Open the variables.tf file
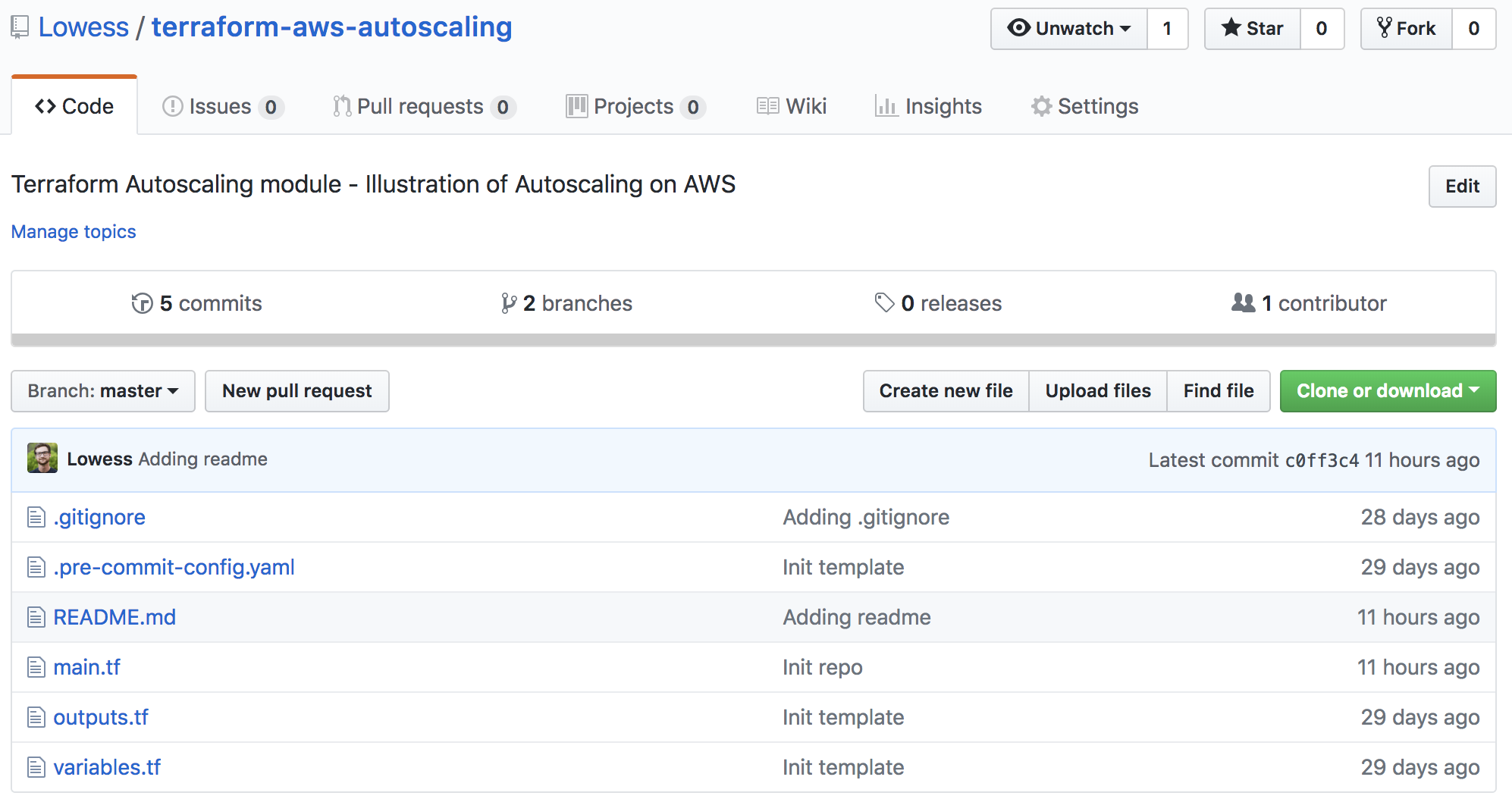 107,767
